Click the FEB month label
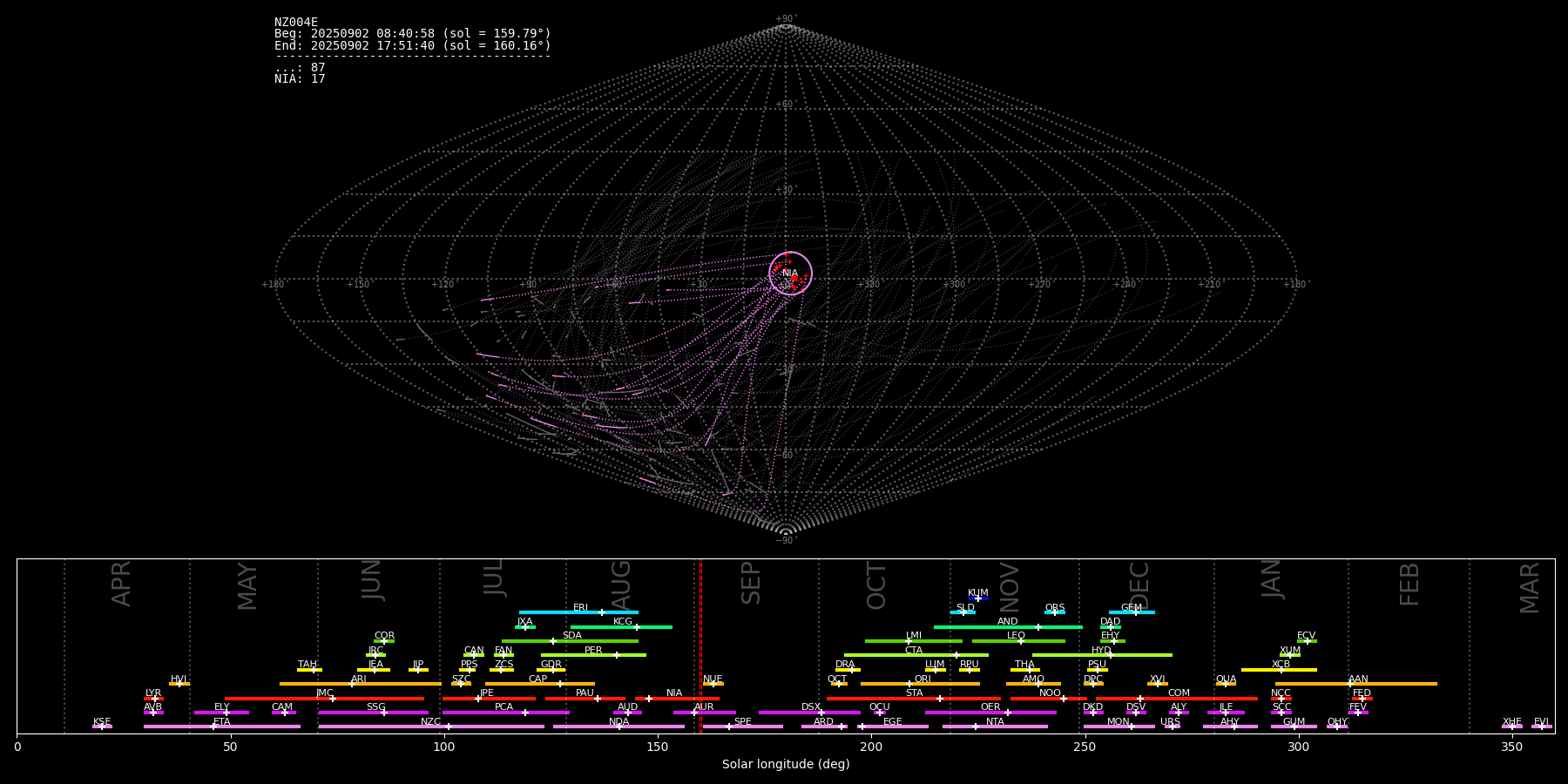The height and width of the screenshot is (784, 1568). (x=1409, y=585)
